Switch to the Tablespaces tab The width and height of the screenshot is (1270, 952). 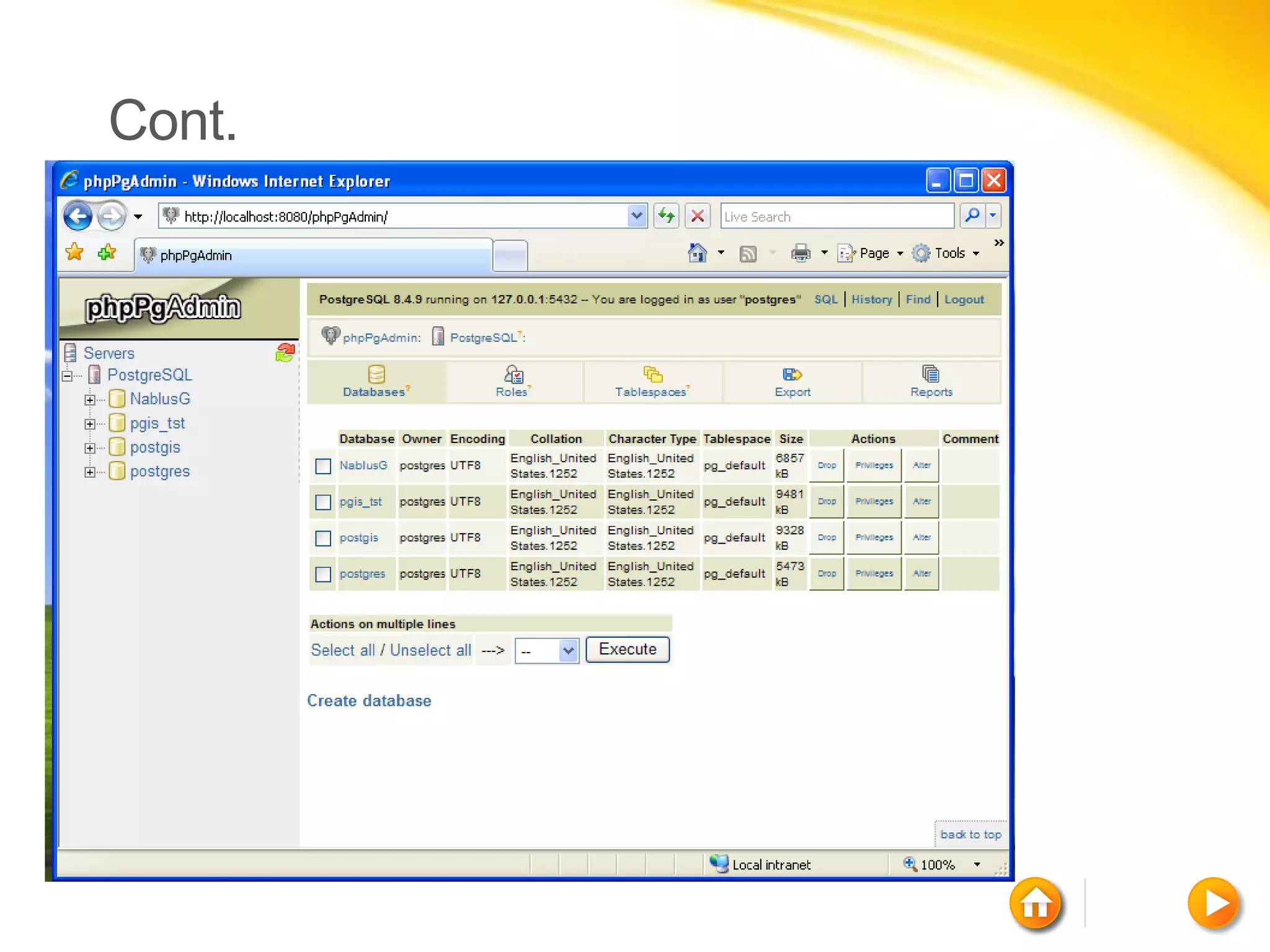[652, 382]
